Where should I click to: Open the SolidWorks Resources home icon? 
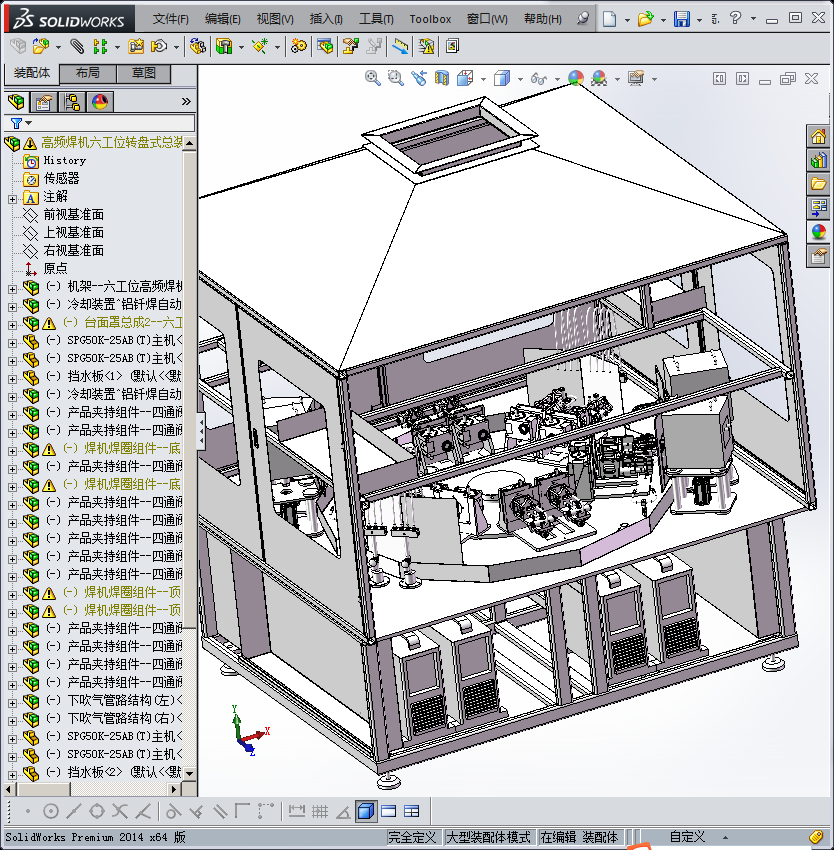(818, 137)
